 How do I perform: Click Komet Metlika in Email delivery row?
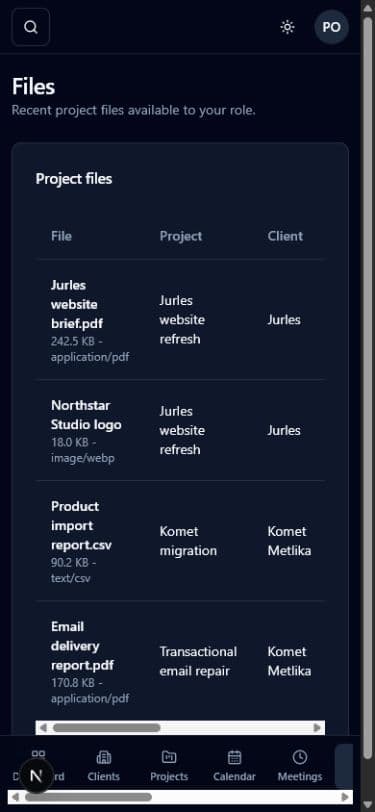point(289,661)
